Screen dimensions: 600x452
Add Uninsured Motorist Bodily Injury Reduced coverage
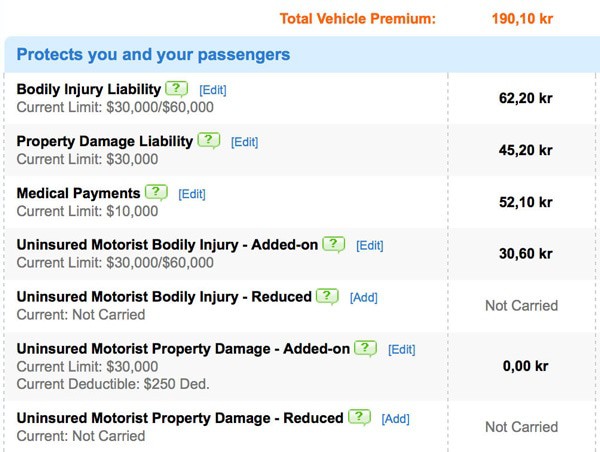[x=364, y=298]
